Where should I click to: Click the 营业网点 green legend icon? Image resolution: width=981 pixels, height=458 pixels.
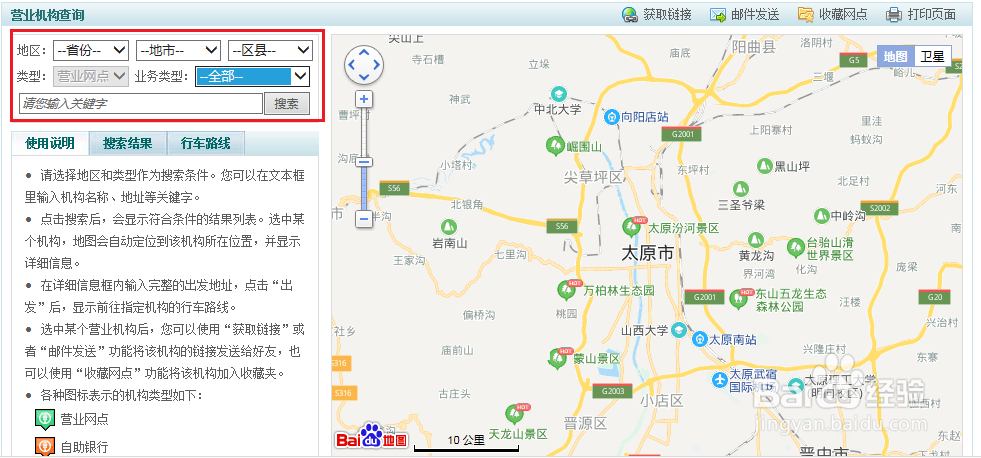coord(44,419)
